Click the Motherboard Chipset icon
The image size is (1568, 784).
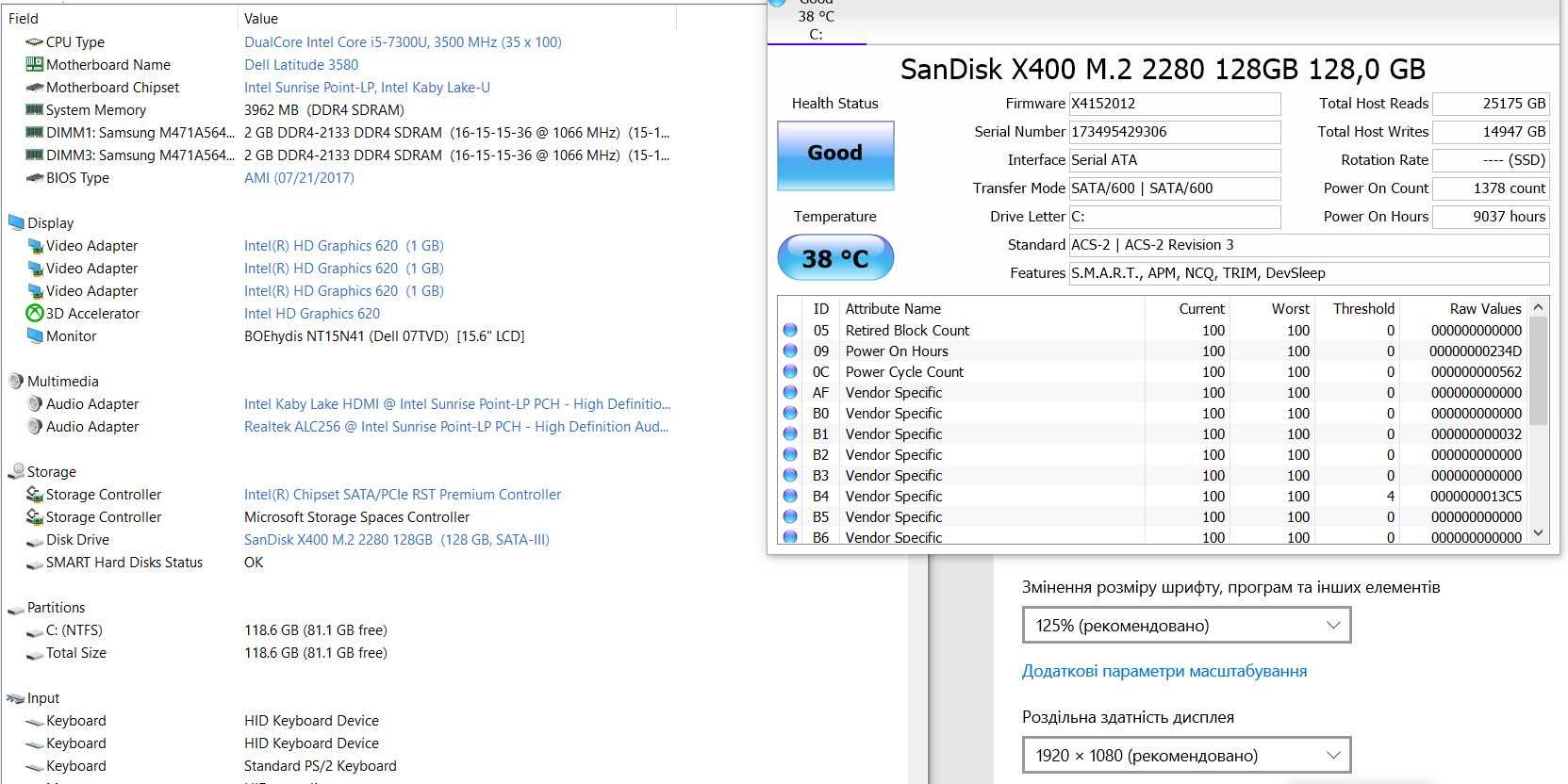[35, 88]
